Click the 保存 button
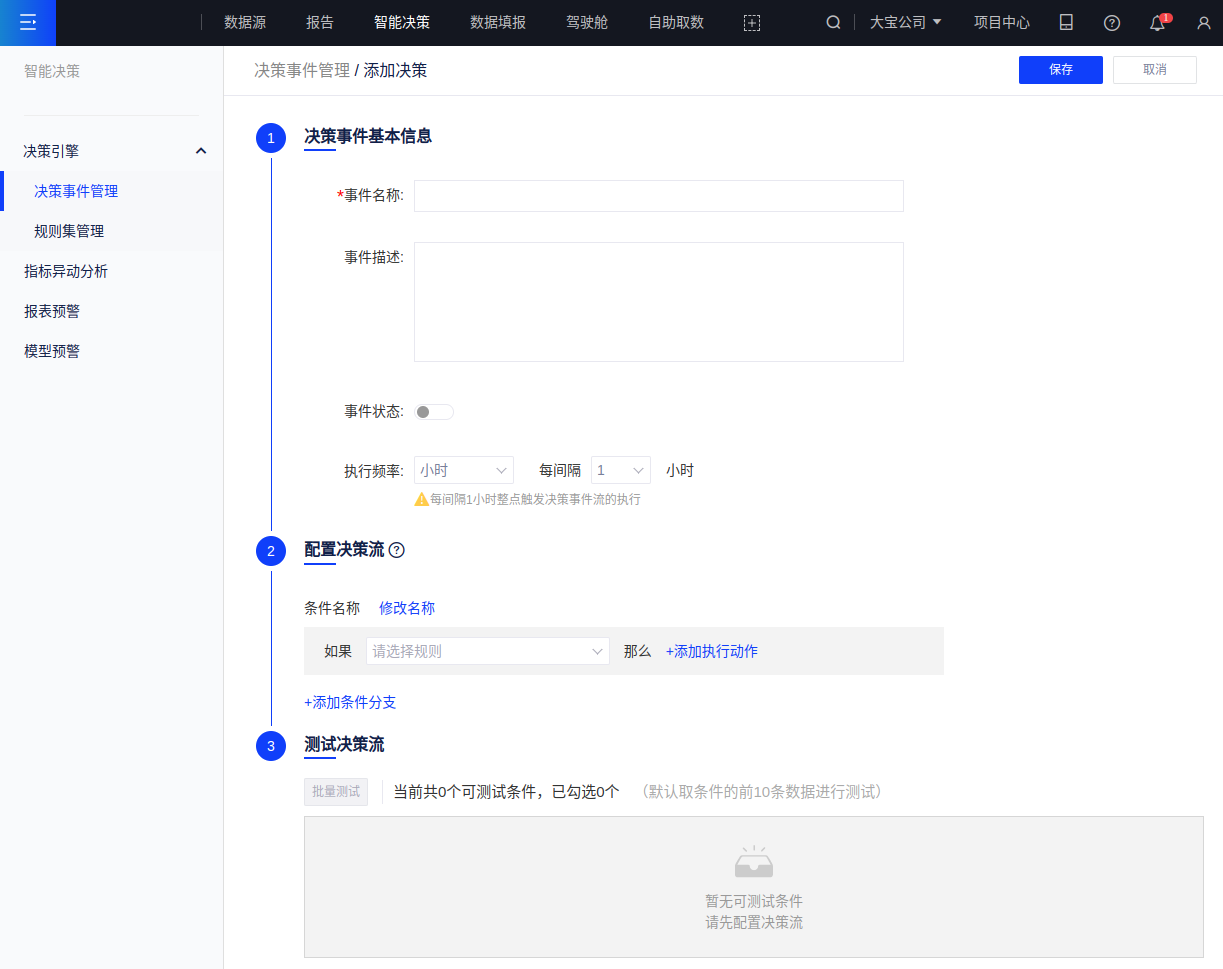This screenshot has height=969, width=1223. (x=1060, y=70)
